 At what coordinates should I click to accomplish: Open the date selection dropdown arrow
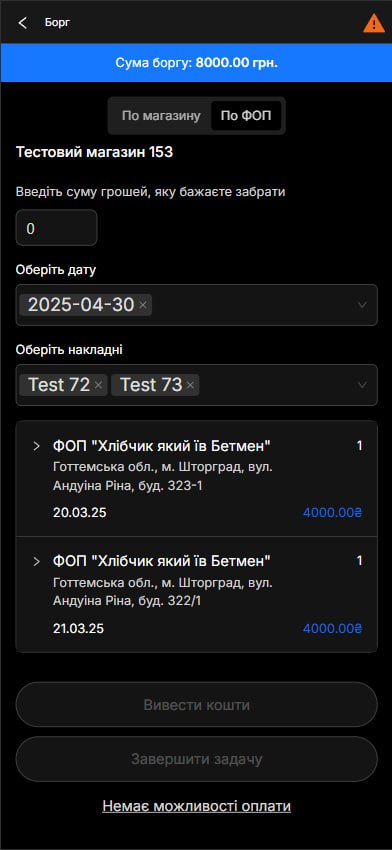362,305
